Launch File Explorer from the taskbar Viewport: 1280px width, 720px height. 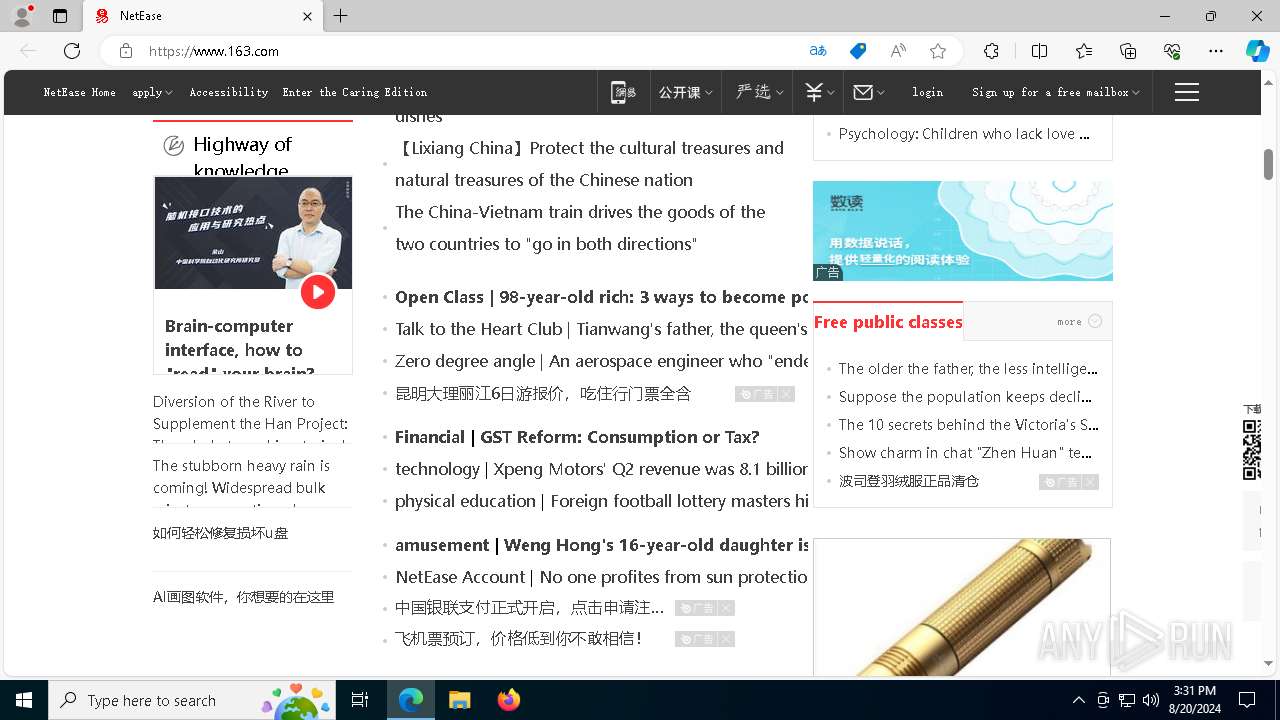[459, 700]
